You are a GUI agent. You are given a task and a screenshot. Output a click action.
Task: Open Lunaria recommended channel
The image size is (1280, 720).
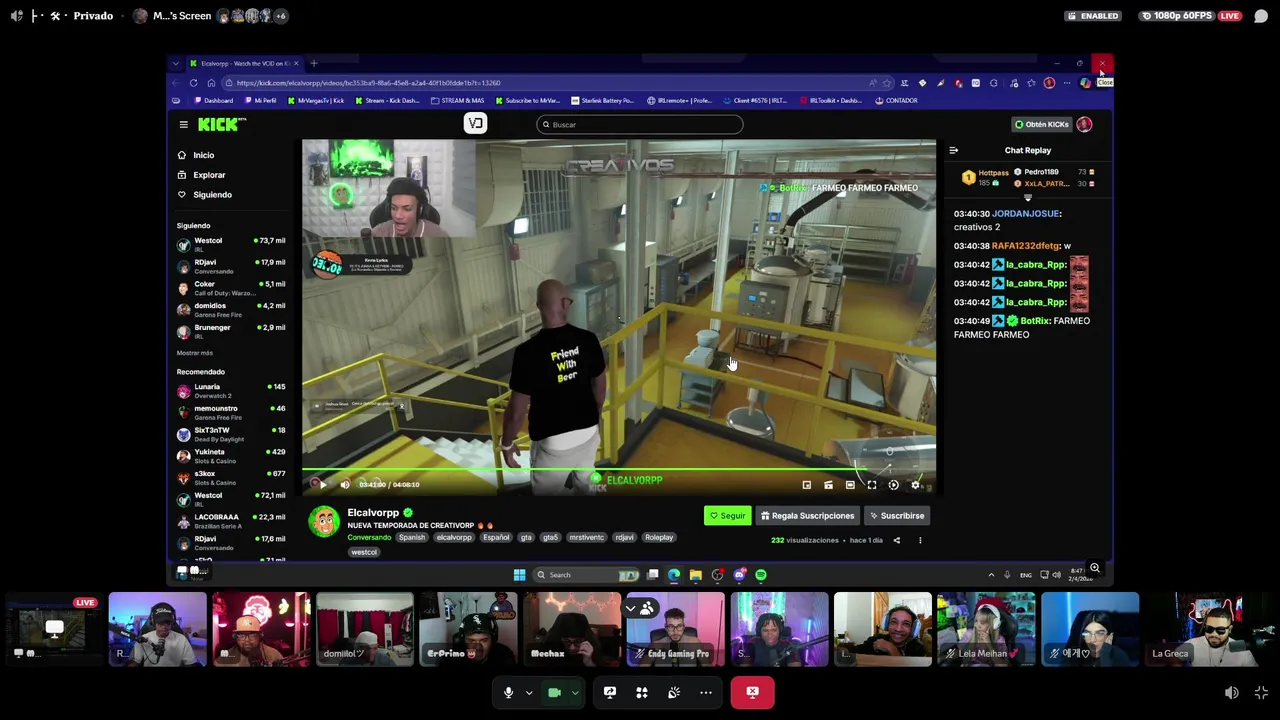pyautogui.click(x=231, y=390)
